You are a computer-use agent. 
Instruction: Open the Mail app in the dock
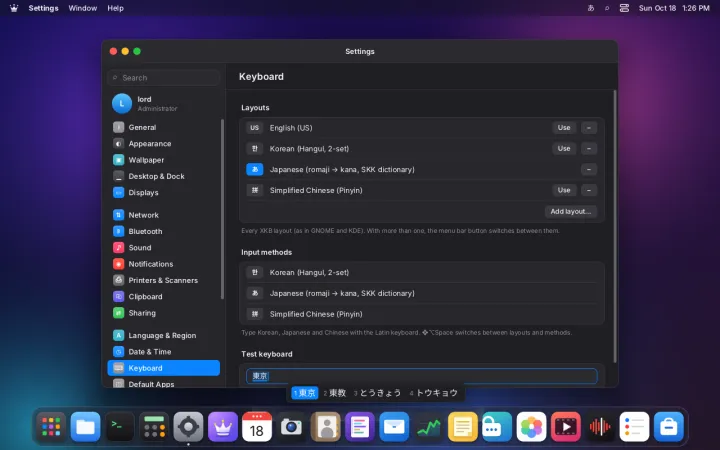click(x=394, y=427)
